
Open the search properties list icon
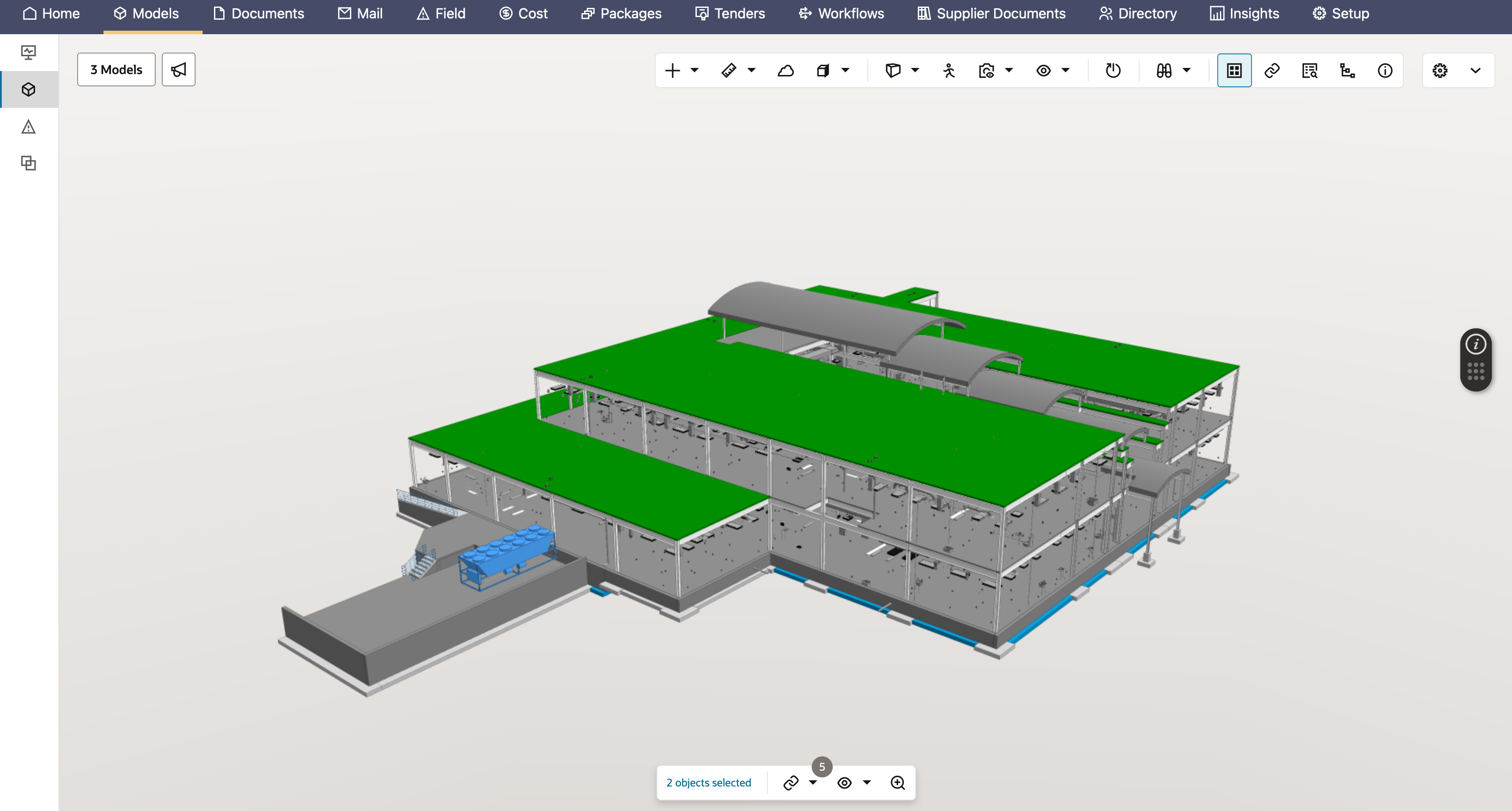1309,71
